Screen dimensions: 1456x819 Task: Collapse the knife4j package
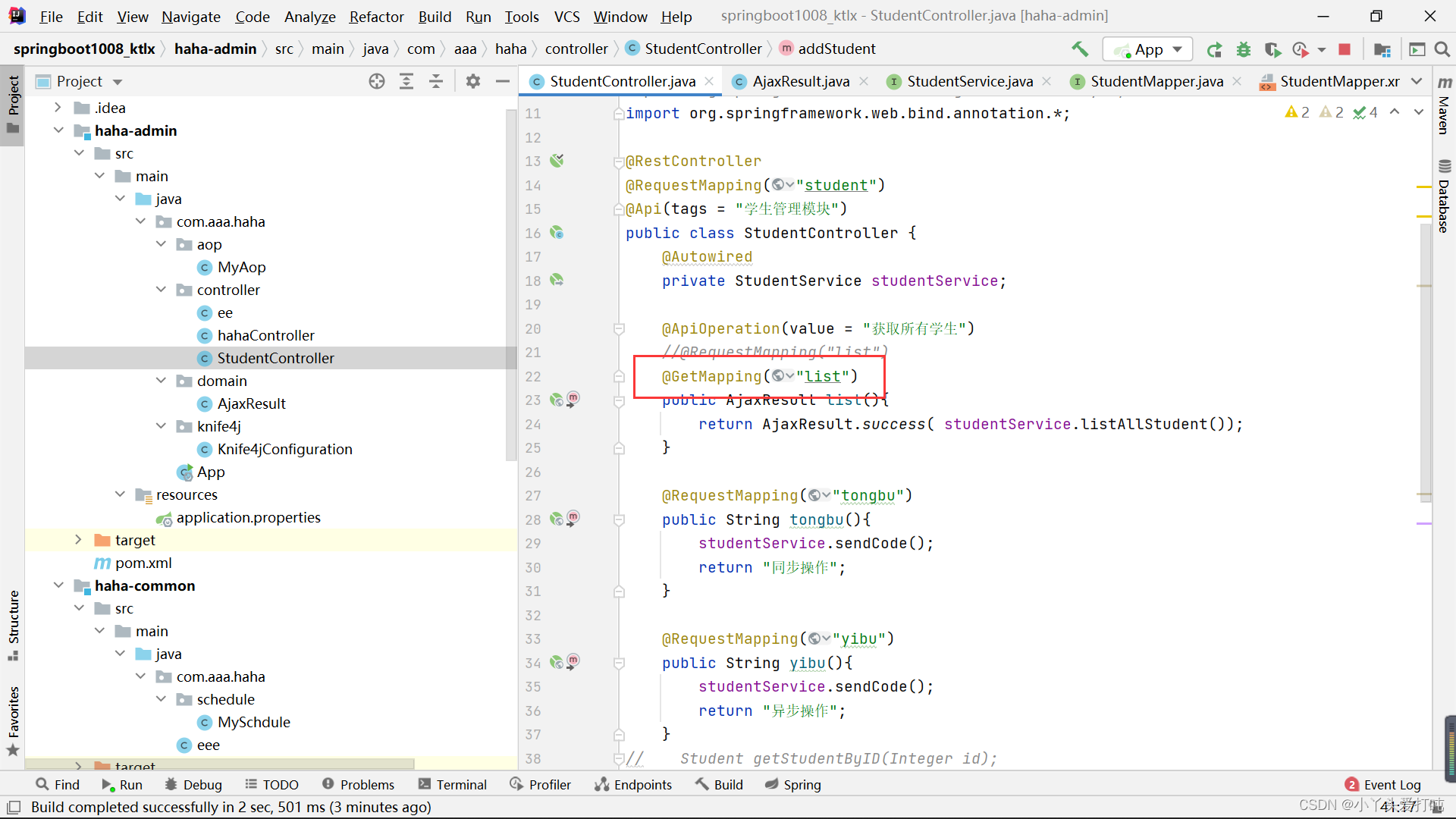161,426
